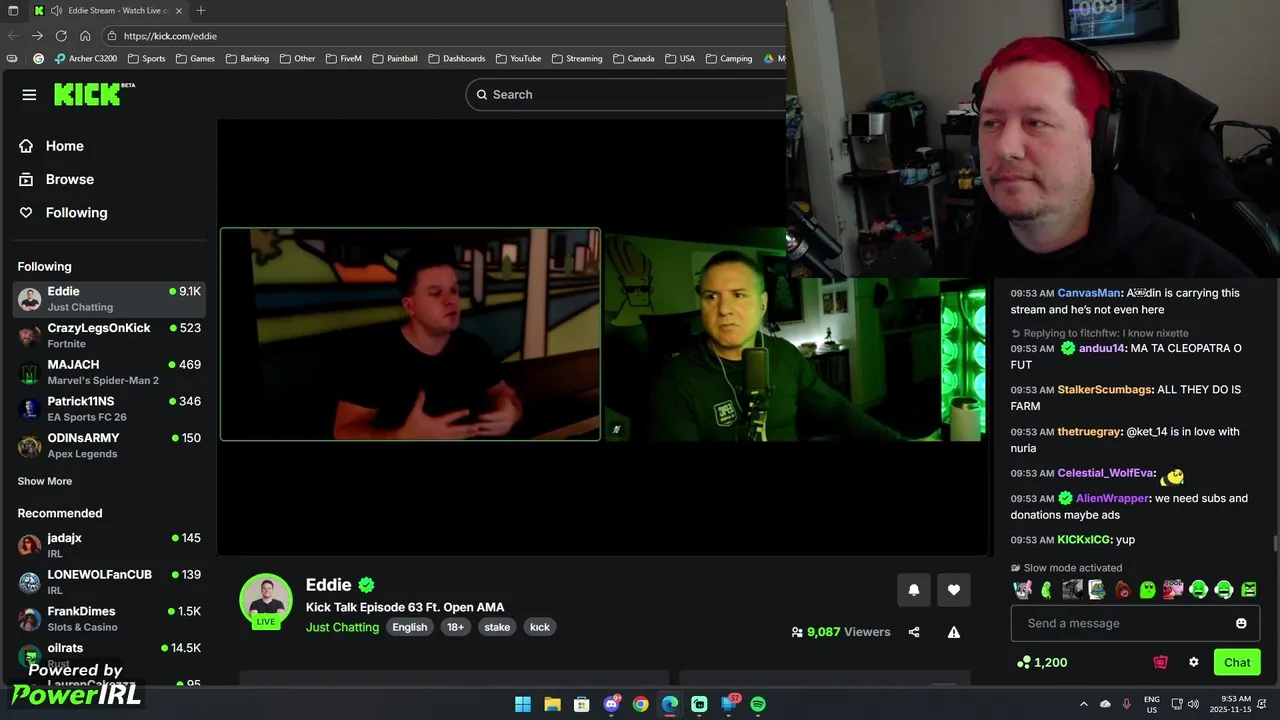Click StalkerScumbags username in chat
The height and width of the screenshot is (720, 1280).
pos(1105,390)
